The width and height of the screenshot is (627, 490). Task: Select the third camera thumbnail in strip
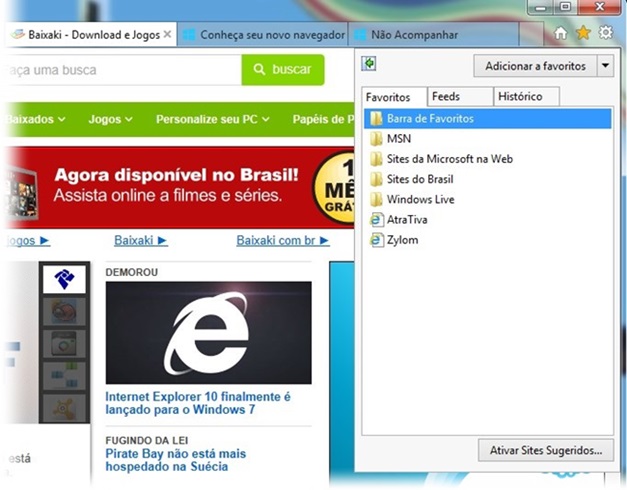tap(64, 344)
